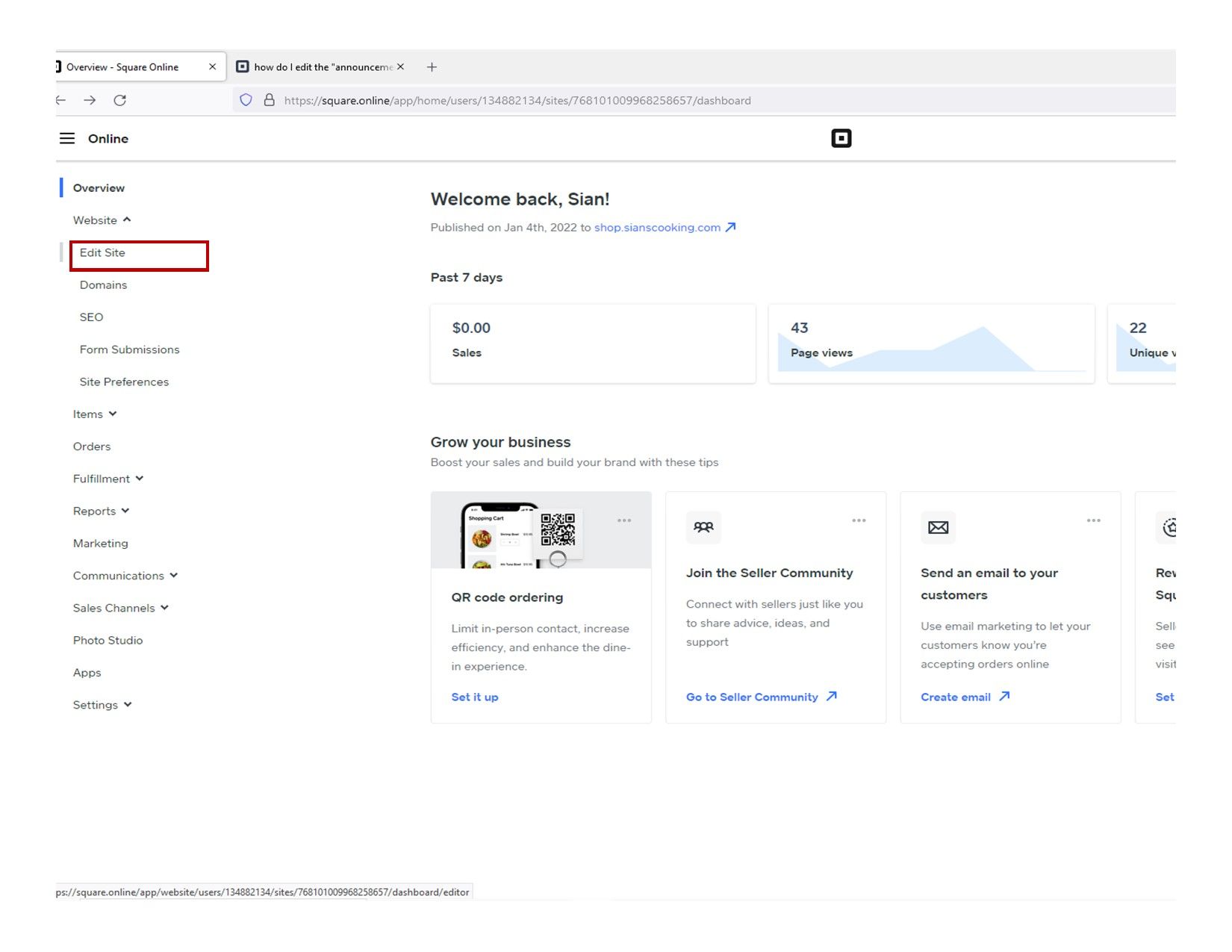Select Edit Site in the sidebar

coord(103,253)
